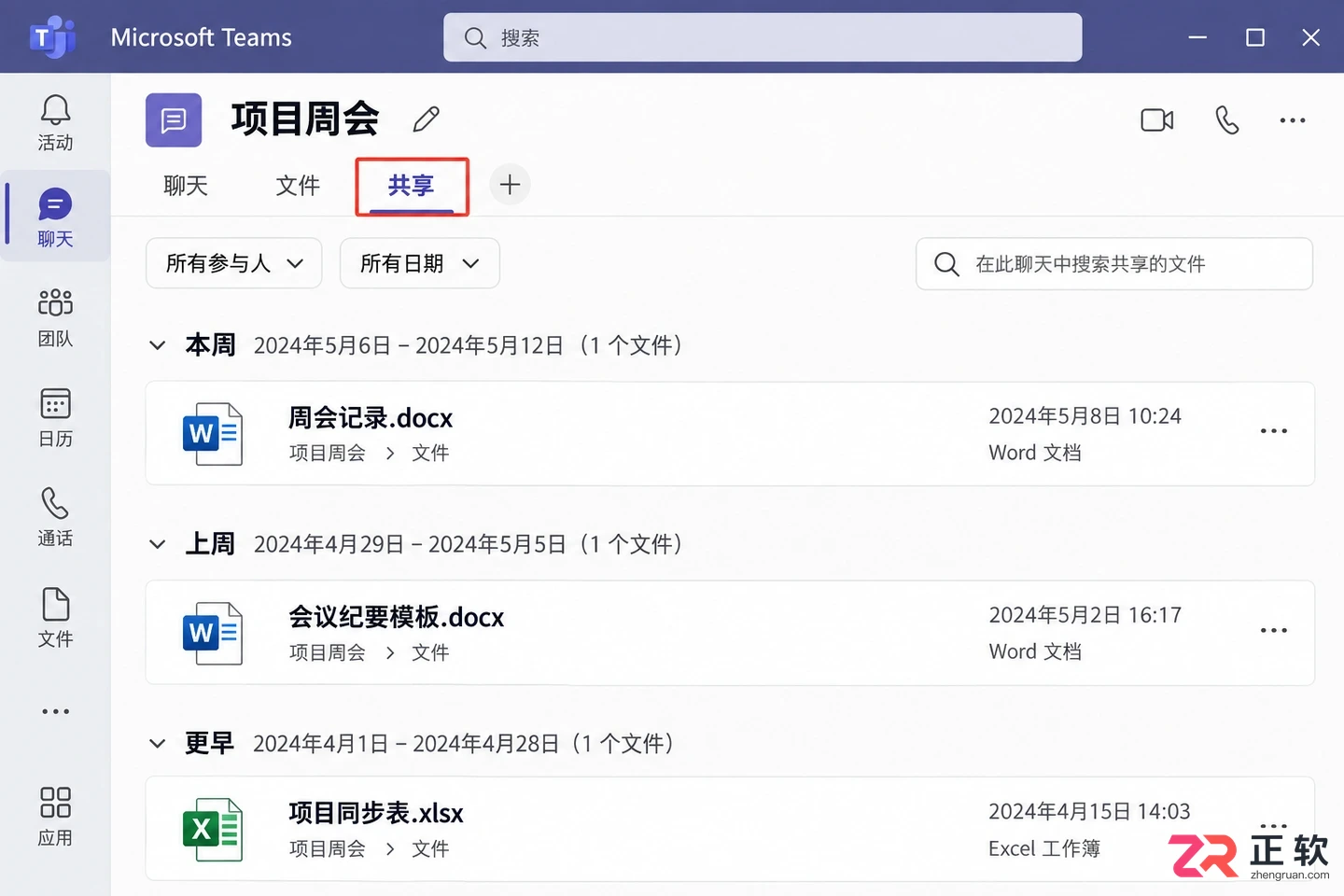Image resolution: width=1344 pixels, height=896 pixels.
Task: Click the date 2024年5月8日 10:24
Action: 1085,416
